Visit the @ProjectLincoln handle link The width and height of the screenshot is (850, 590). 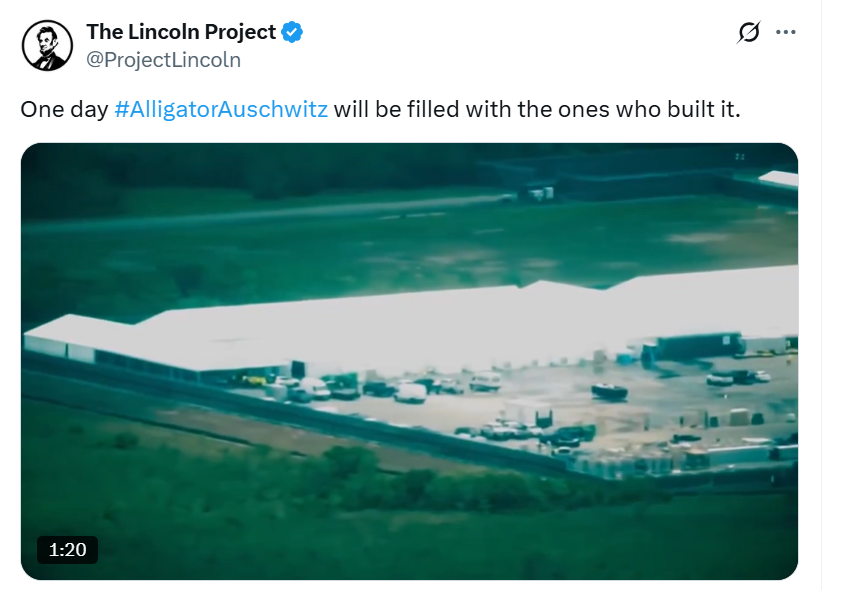163,60
